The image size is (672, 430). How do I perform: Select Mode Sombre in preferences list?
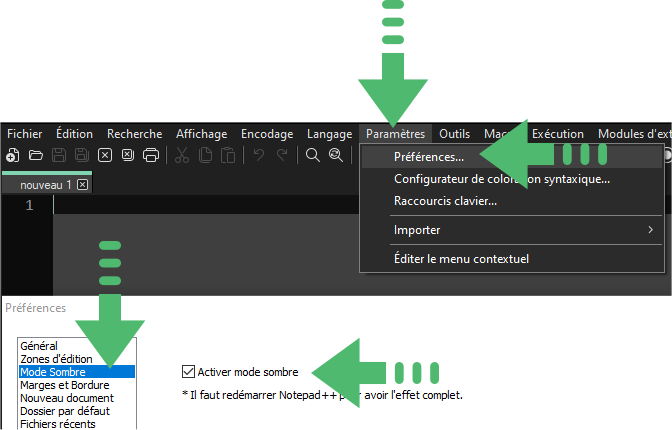pos(77,372)
